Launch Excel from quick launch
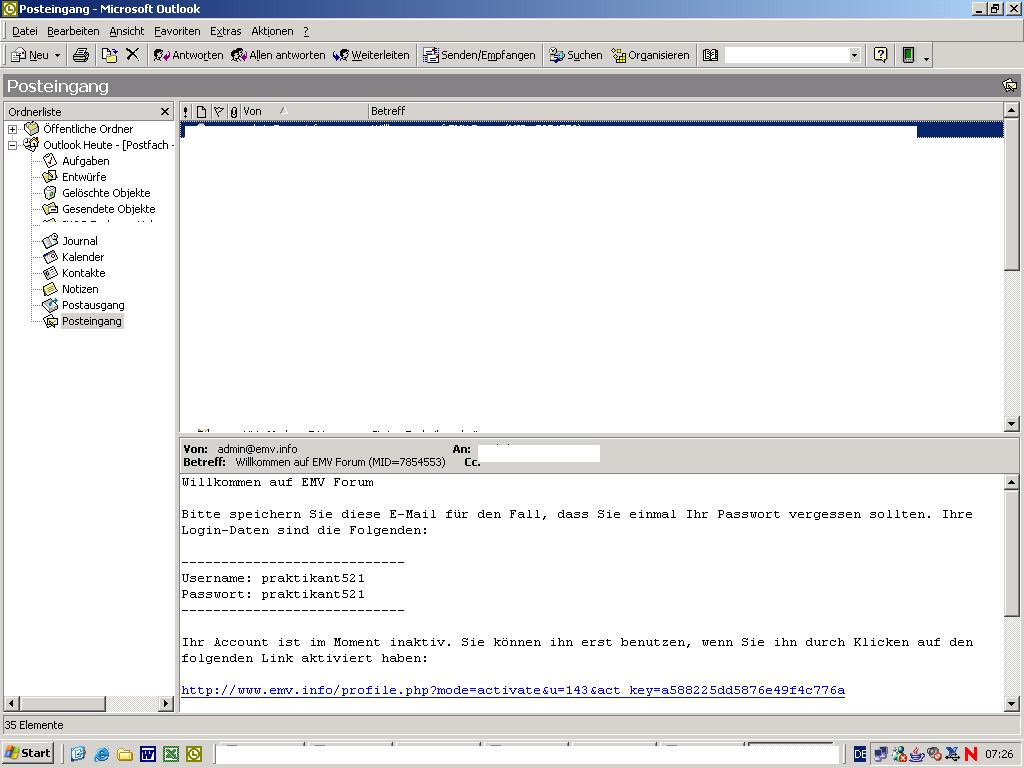This screenshot has height=768, width=1024. [x=171, y=754]
